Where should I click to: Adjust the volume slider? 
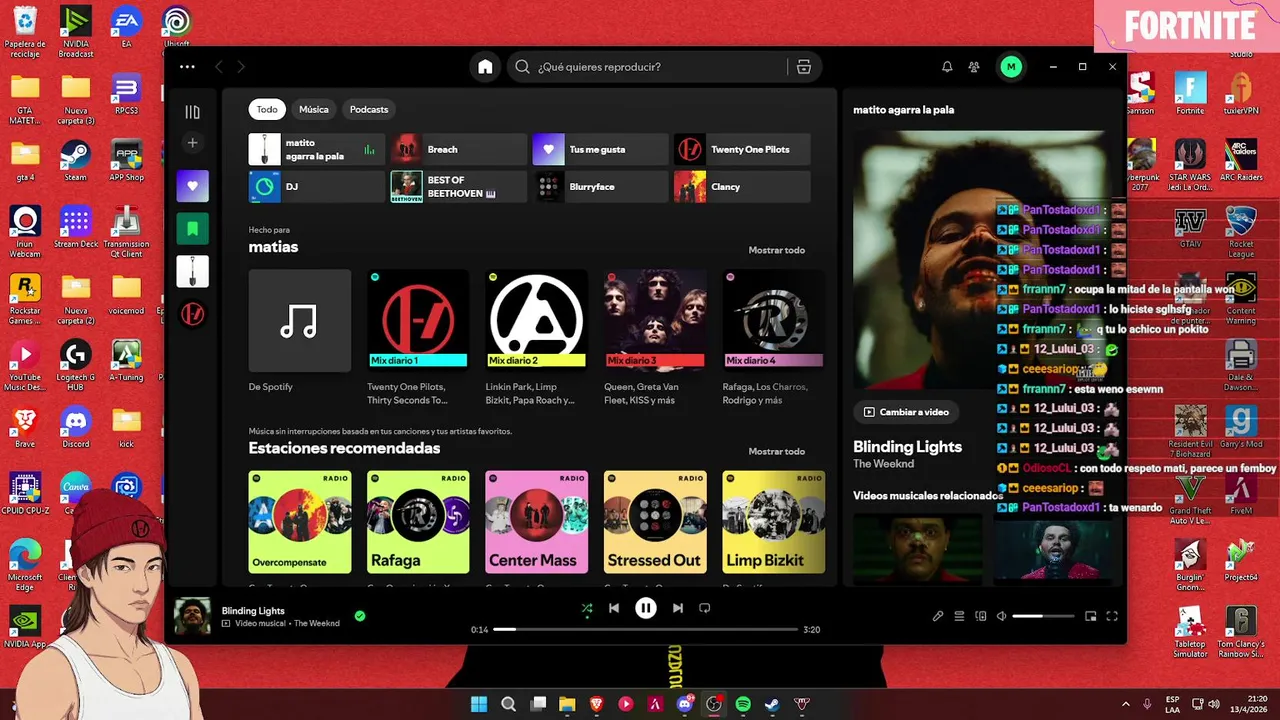click(x=1042, y=617)
